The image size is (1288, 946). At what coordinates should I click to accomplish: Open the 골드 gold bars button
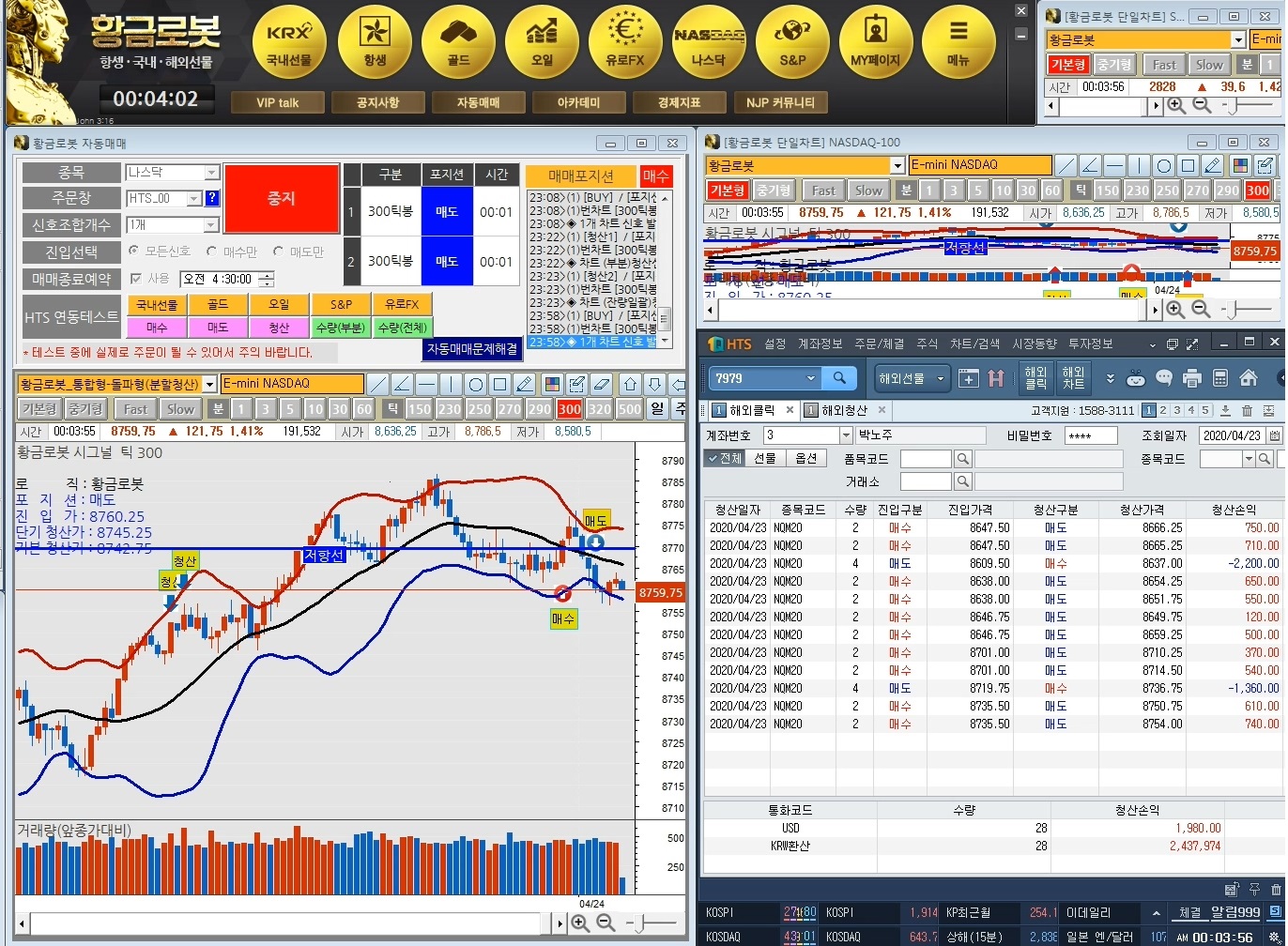[x=458, y=40]
